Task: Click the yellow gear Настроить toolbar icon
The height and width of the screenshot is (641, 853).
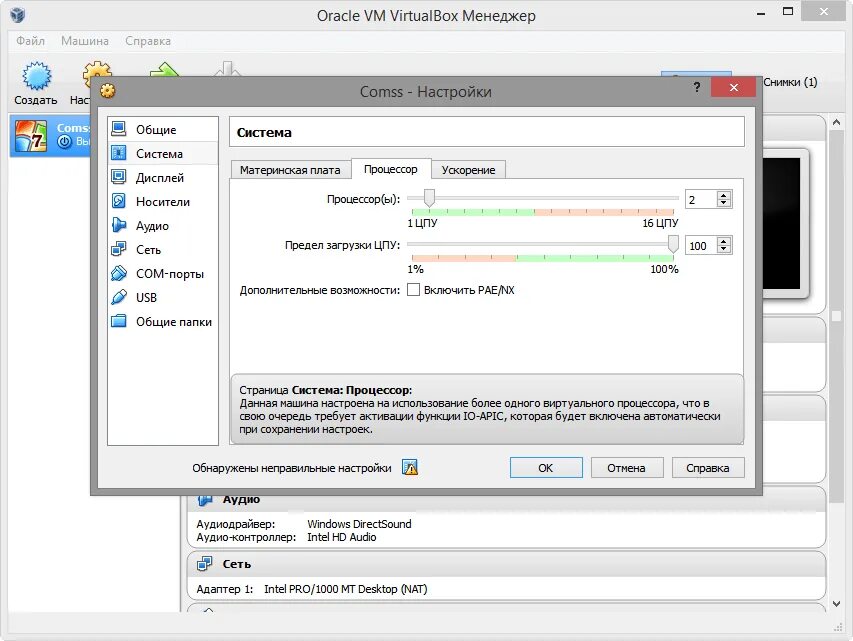Action: 97,70
